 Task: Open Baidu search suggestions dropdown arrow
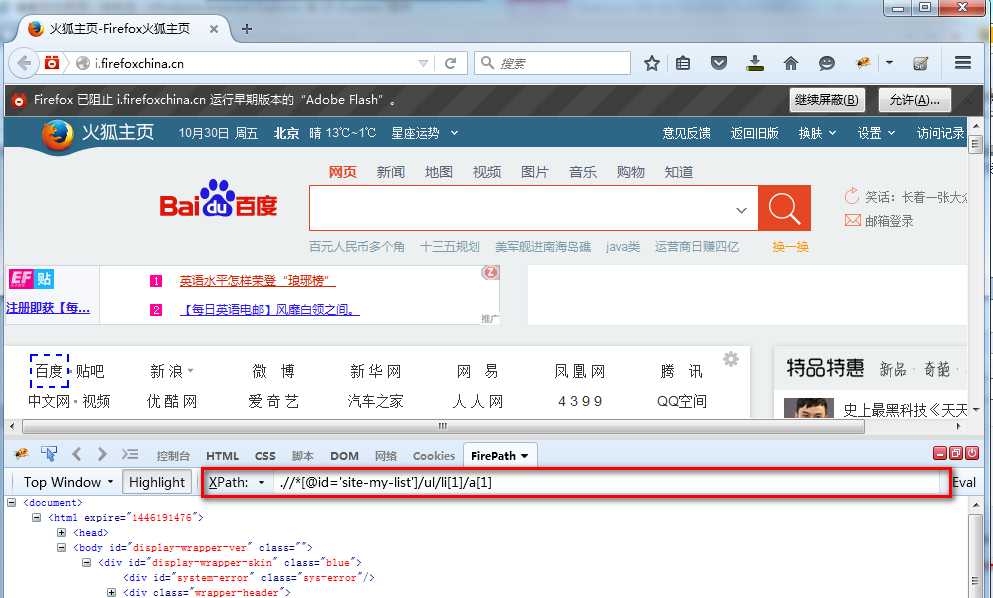(742, 210)
